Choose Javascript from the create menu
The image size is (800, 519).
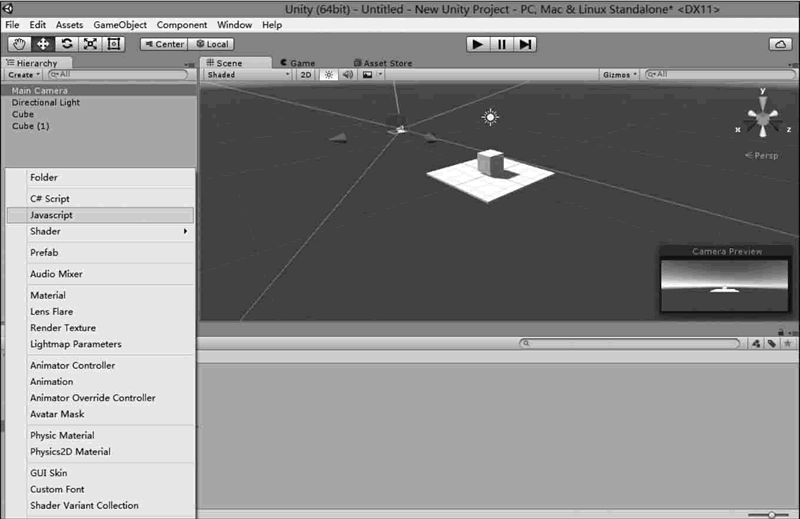[x=100, y=215]
